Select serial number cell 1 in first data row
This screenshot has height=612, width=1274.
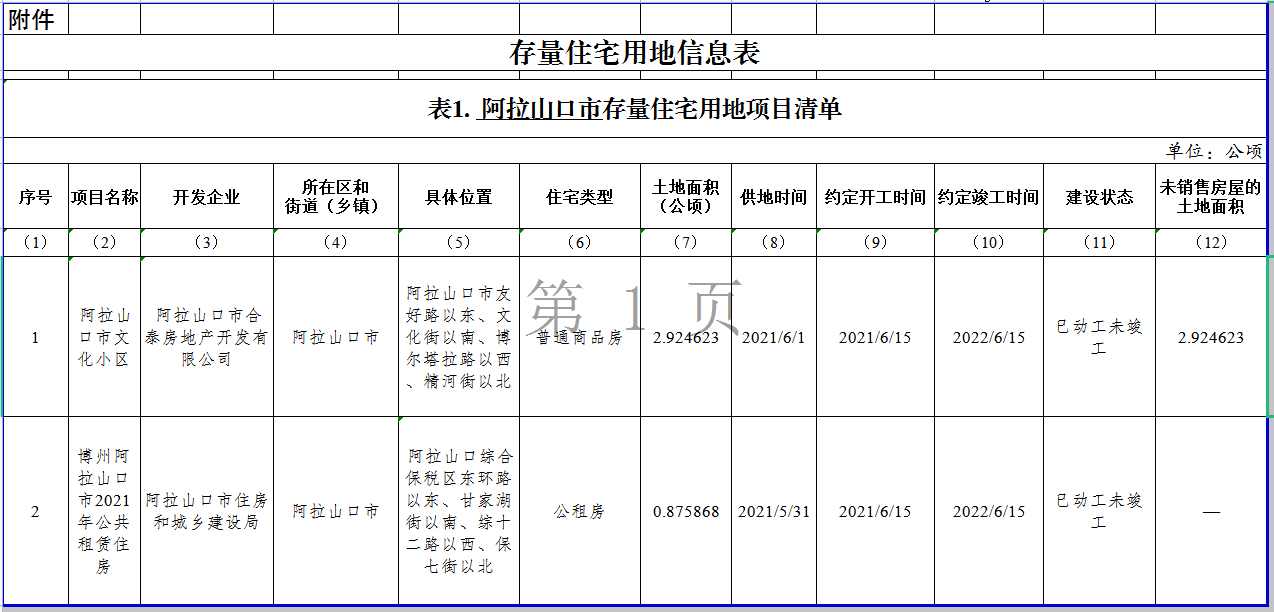35,337
